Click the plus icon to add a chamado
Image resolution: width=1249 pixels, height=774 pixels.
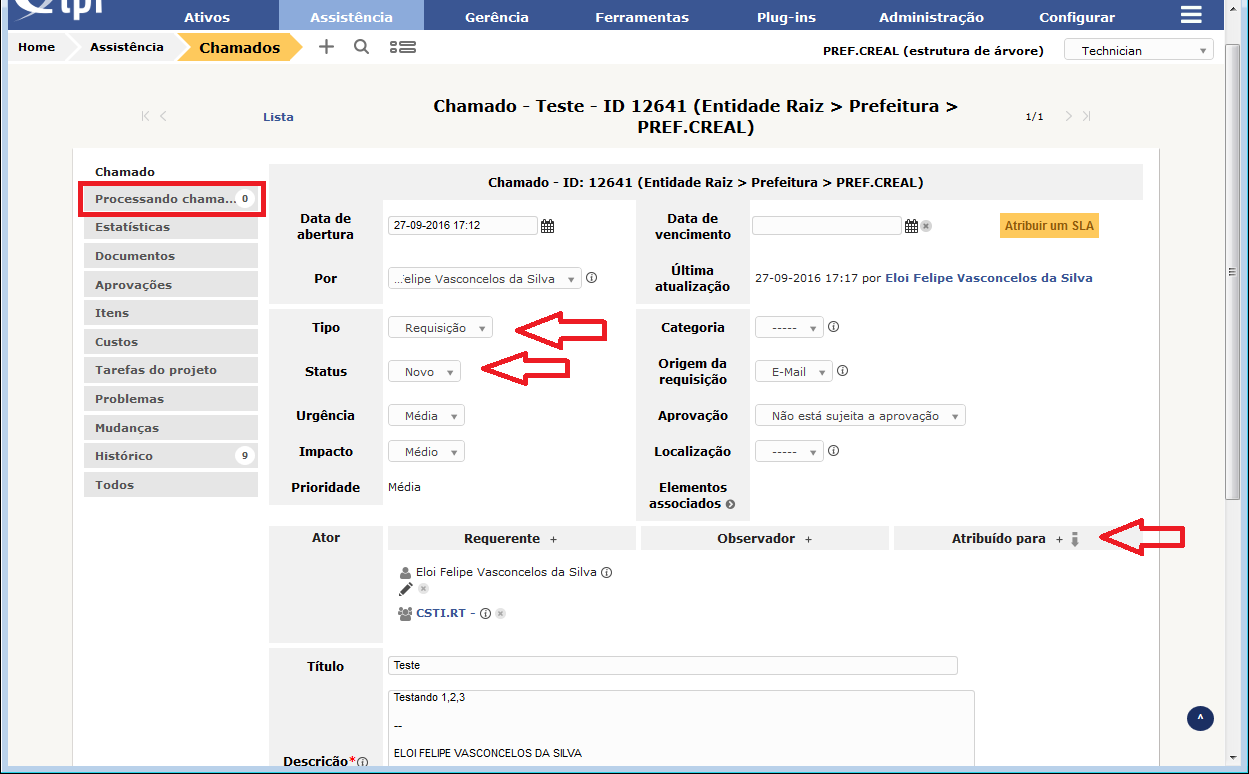coord(326,47)
